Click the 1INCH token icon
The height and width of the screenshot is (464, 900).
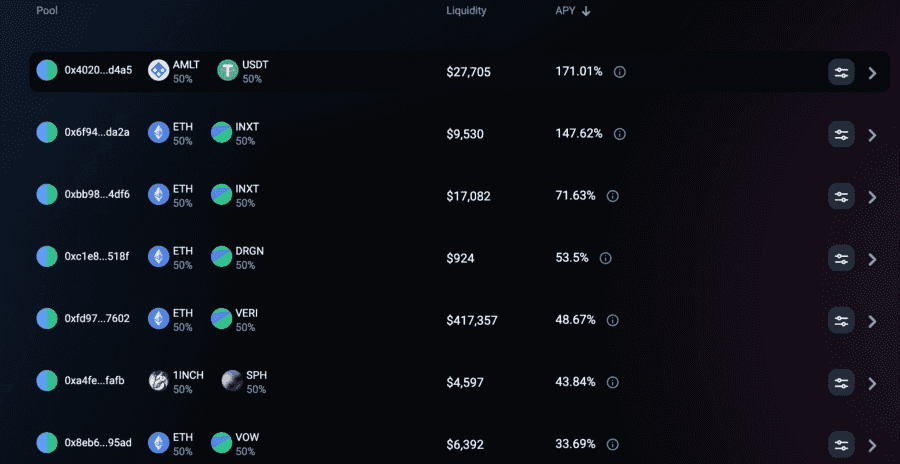coord(159,381)
